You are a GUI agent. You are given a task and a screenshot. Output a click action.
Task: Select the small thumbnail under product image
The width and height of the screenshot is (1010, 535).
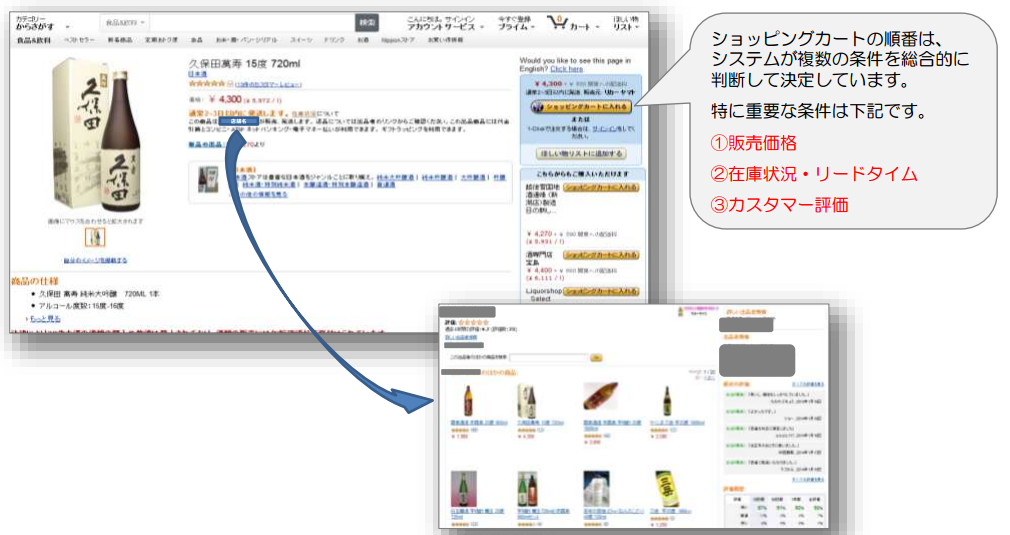[x=95, y=238]
